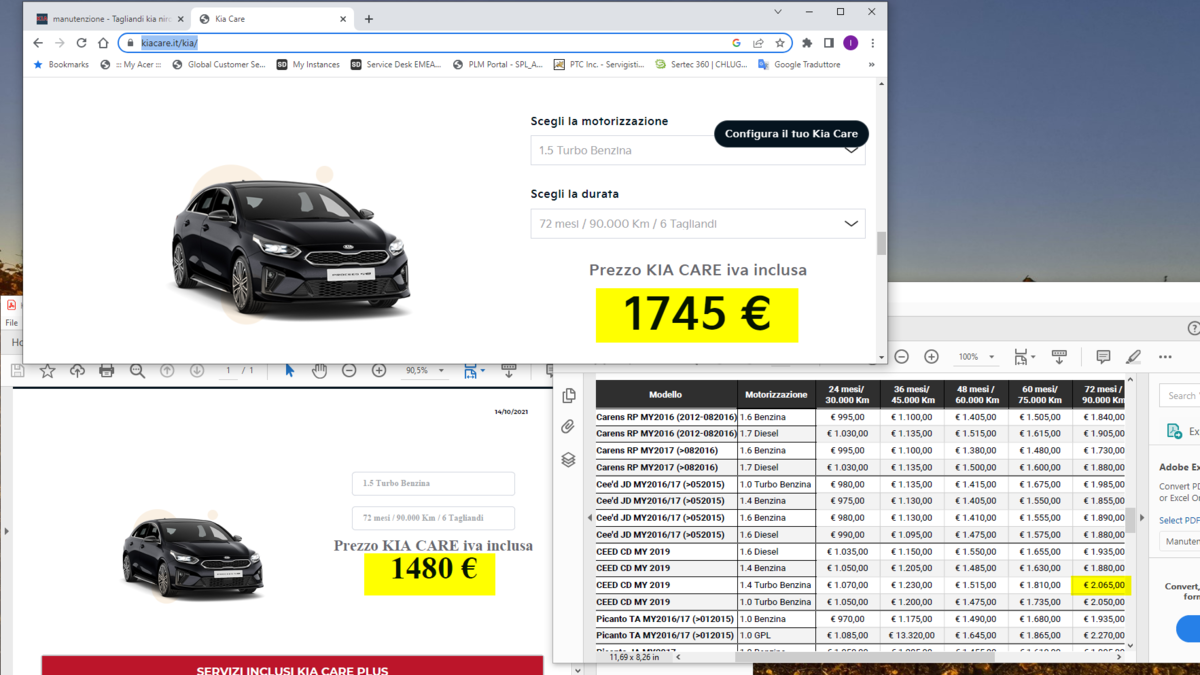The image size is (1200, 675).
Task: Click Configura il tuo Kia Care button
Action: pyautogui.click(x=791, y=134)
